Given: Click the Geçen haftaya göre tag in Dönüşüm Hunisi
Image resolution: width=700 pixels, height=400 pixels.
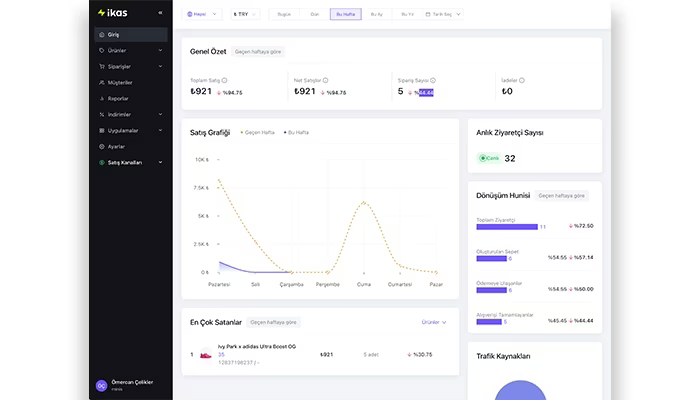Looking at the screenshot, I should (x=562, y=196).
